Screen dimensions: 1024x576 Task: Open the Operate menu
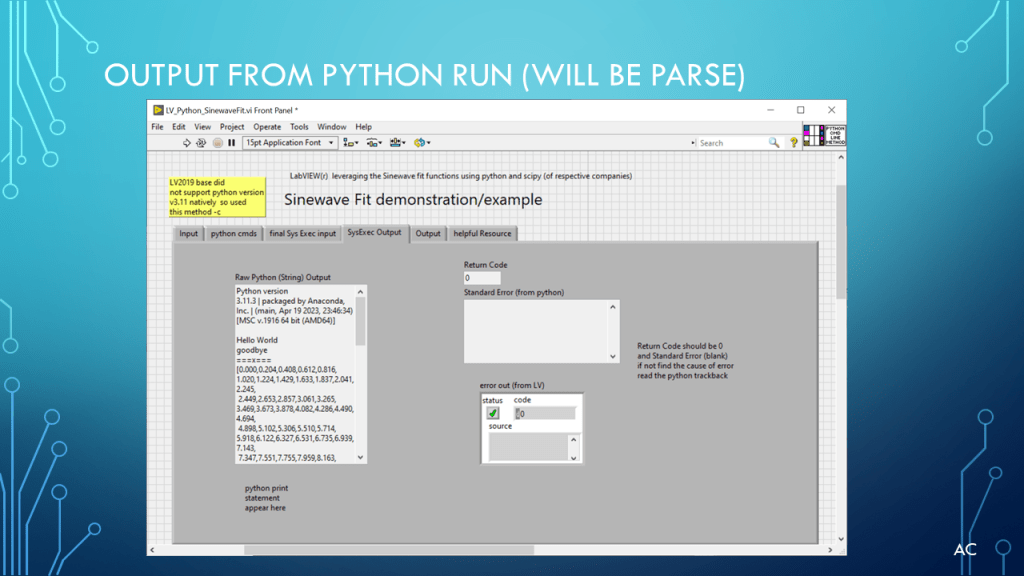click(x=267, y=127)
